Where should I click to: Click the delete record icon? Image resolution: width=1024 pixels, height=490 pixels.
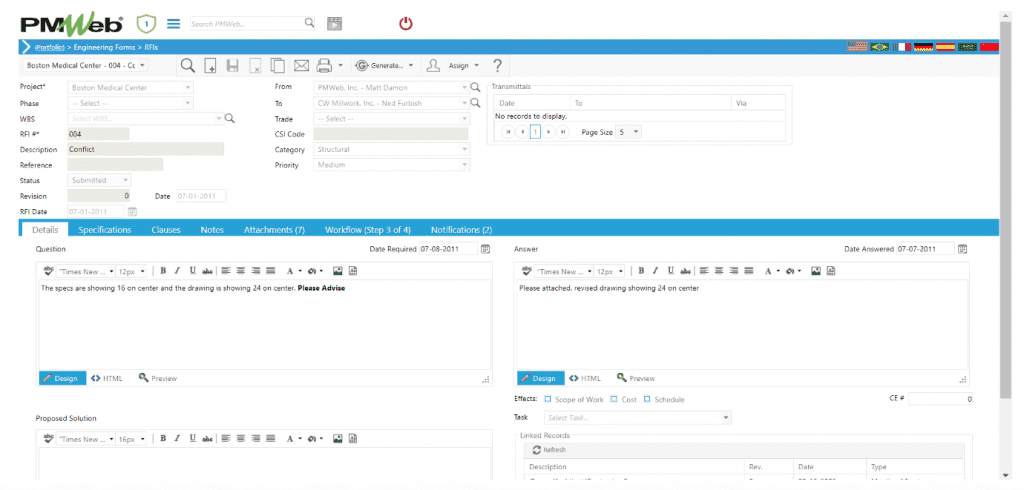coord(256,66)
